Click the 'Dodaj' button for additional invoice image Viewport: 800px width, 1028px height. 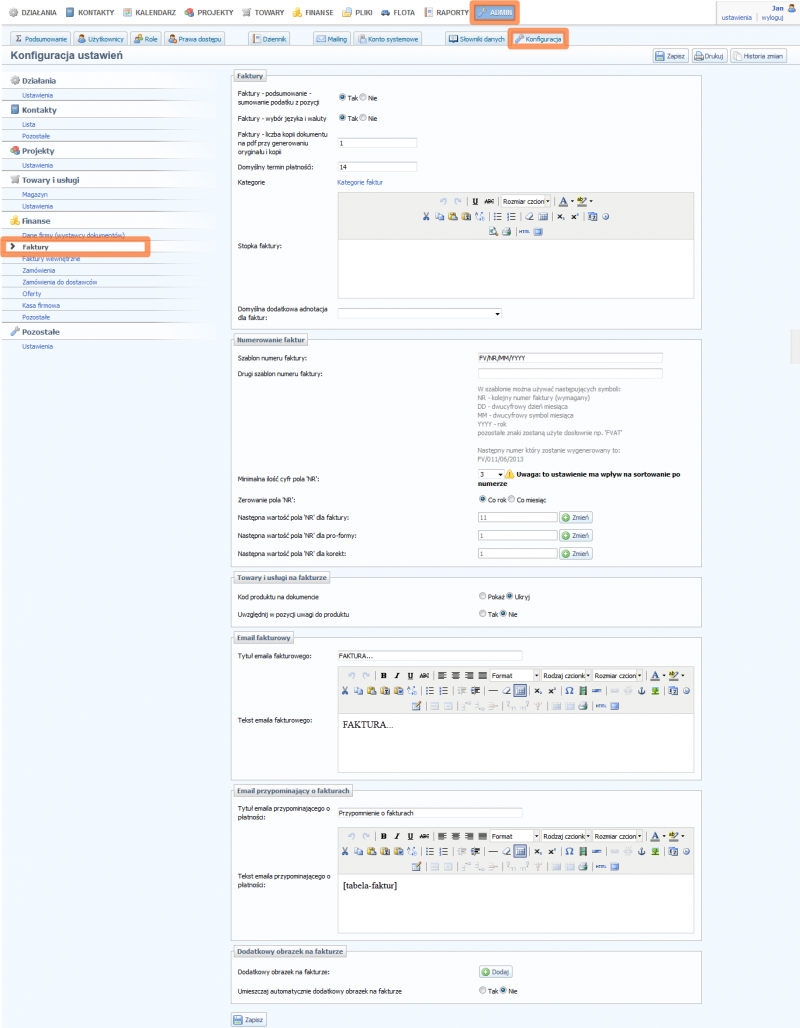(496, 971)
